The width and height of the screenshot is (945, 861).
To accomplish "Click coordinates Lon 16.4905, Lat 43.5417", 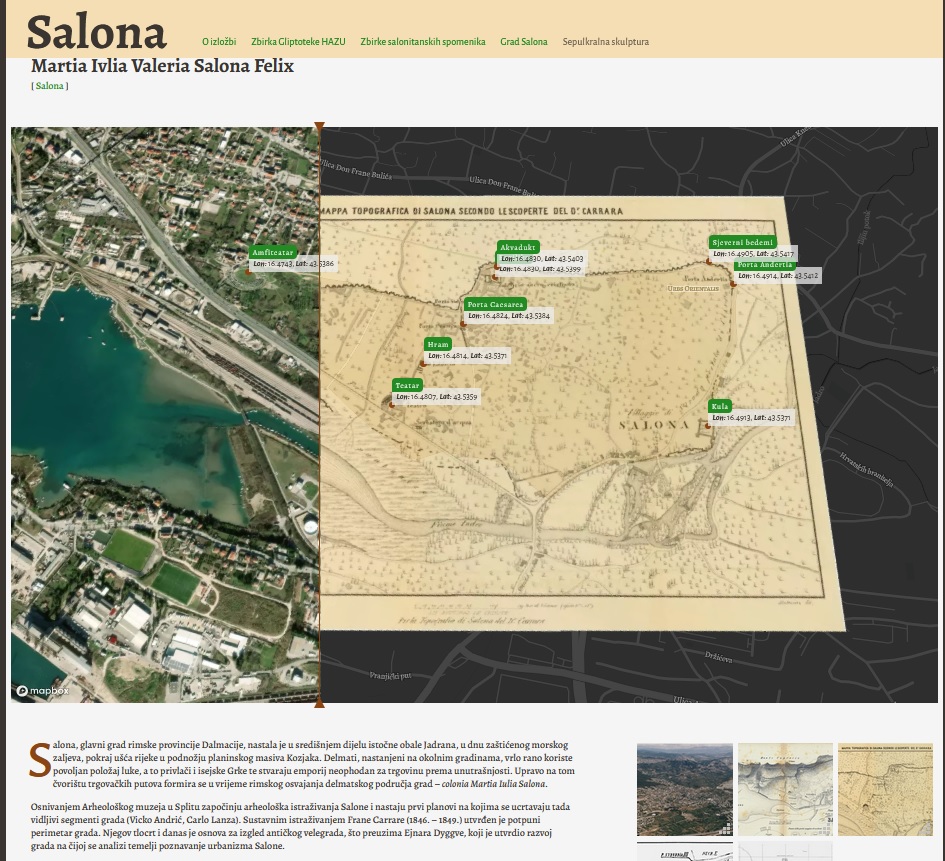I will (x=753, y=254).
